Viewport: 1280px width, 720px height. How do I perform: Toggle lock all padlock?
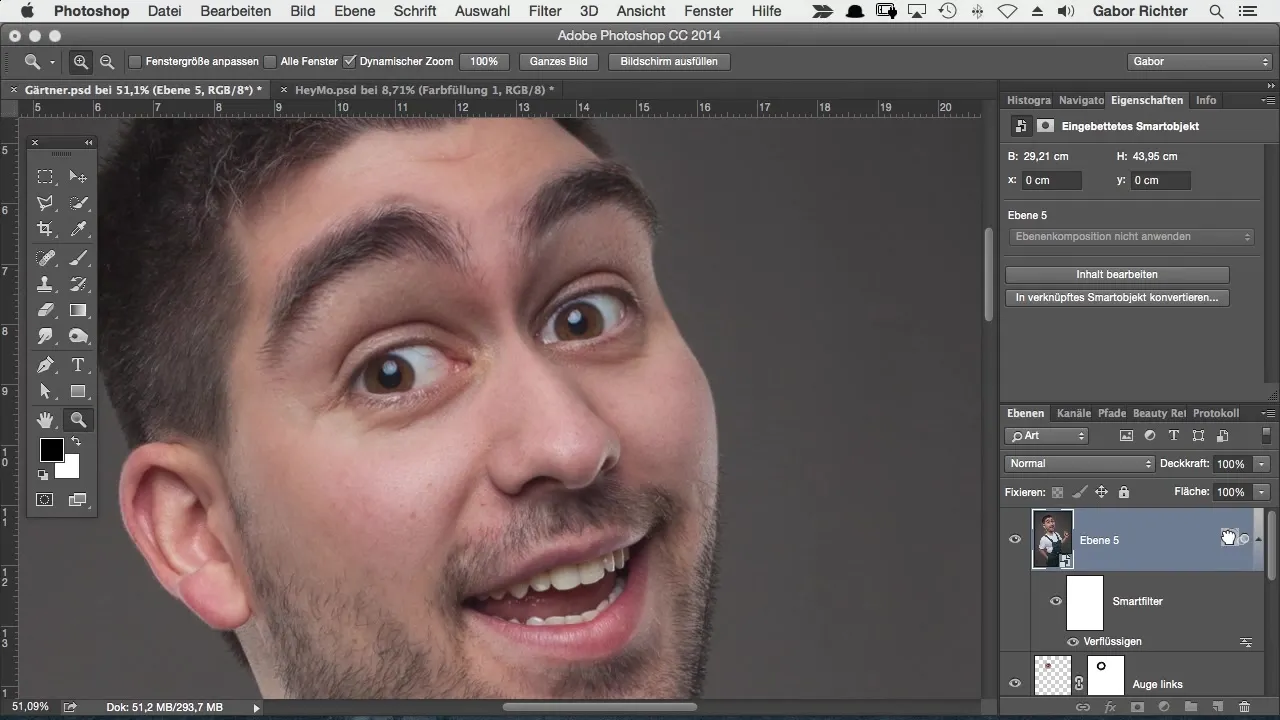coord(1123,492)
